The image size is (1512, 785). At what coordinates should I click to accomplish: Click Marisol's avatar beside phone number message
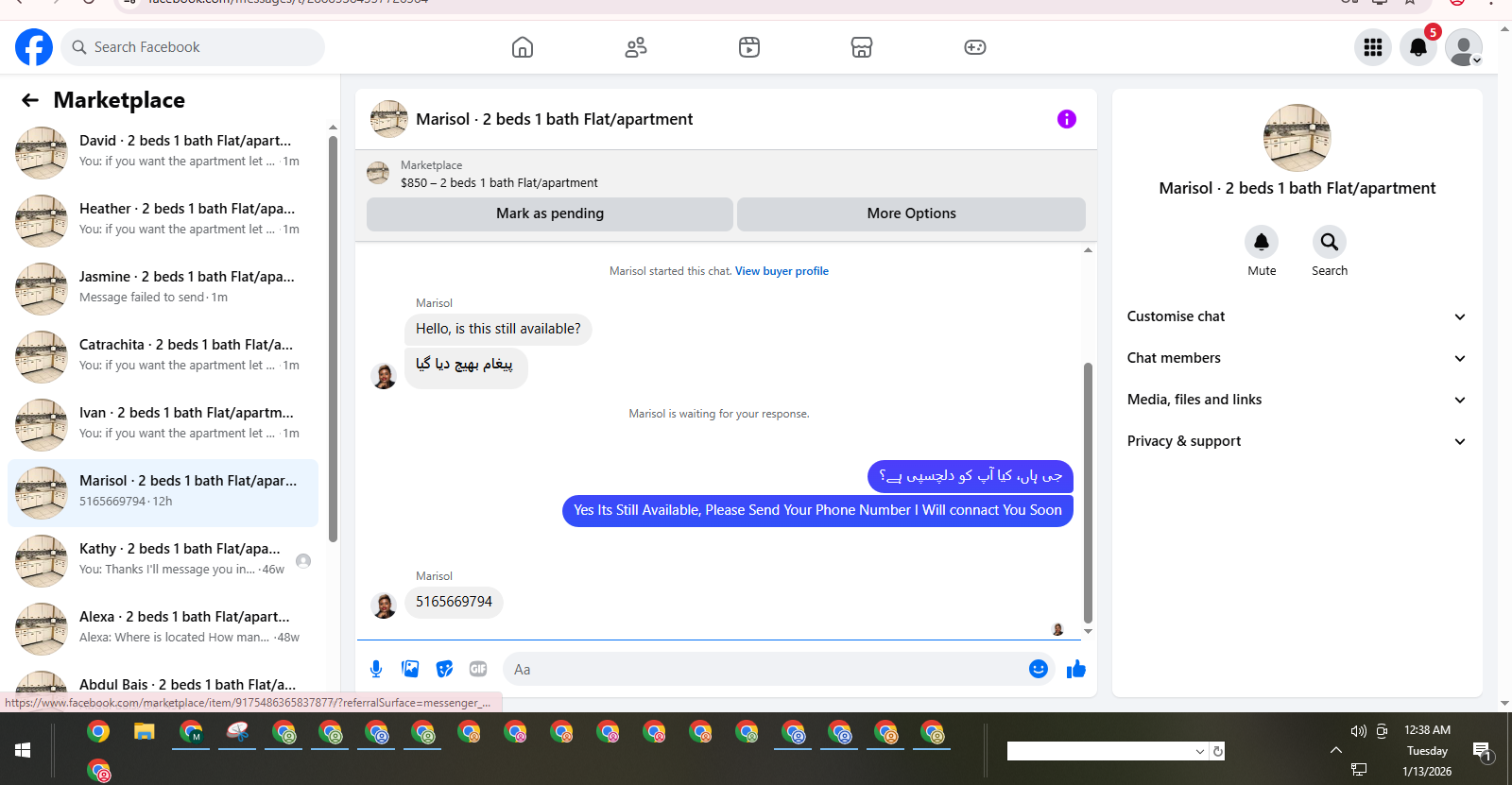[384, 606]
